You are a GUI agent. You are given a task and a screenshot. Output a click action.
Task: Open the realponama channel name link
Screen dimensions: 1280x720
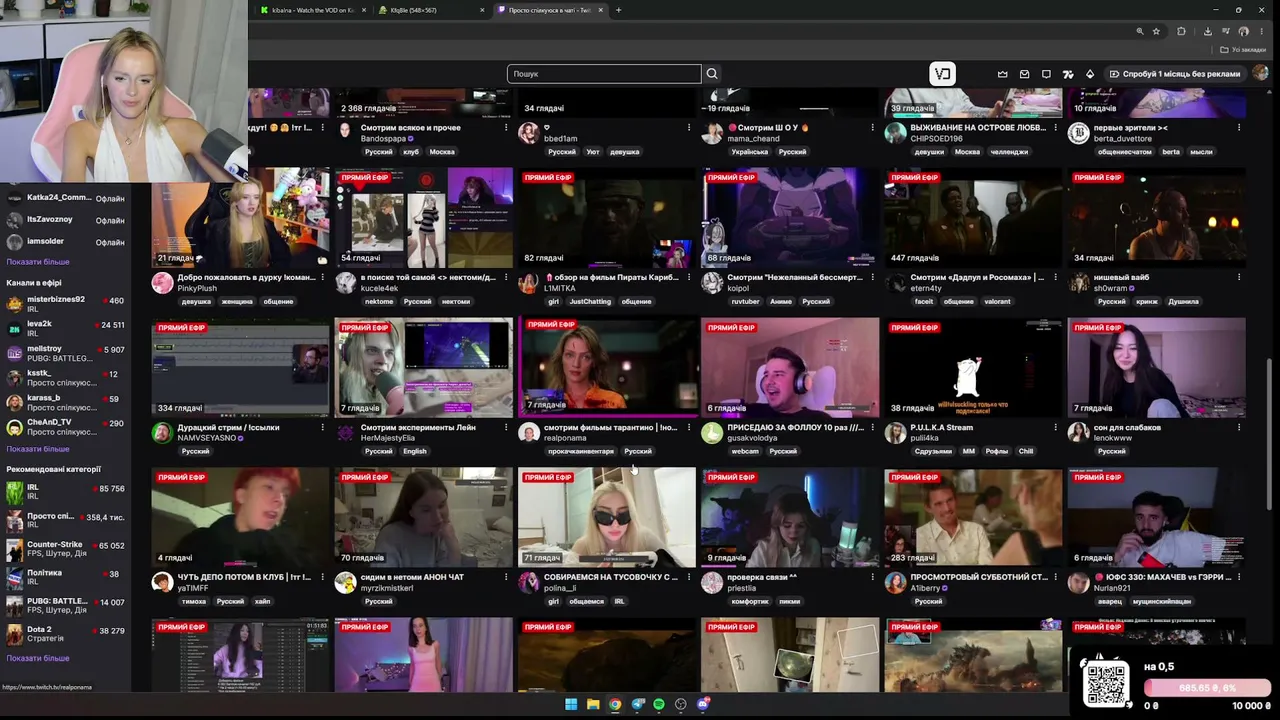point(565,438)
